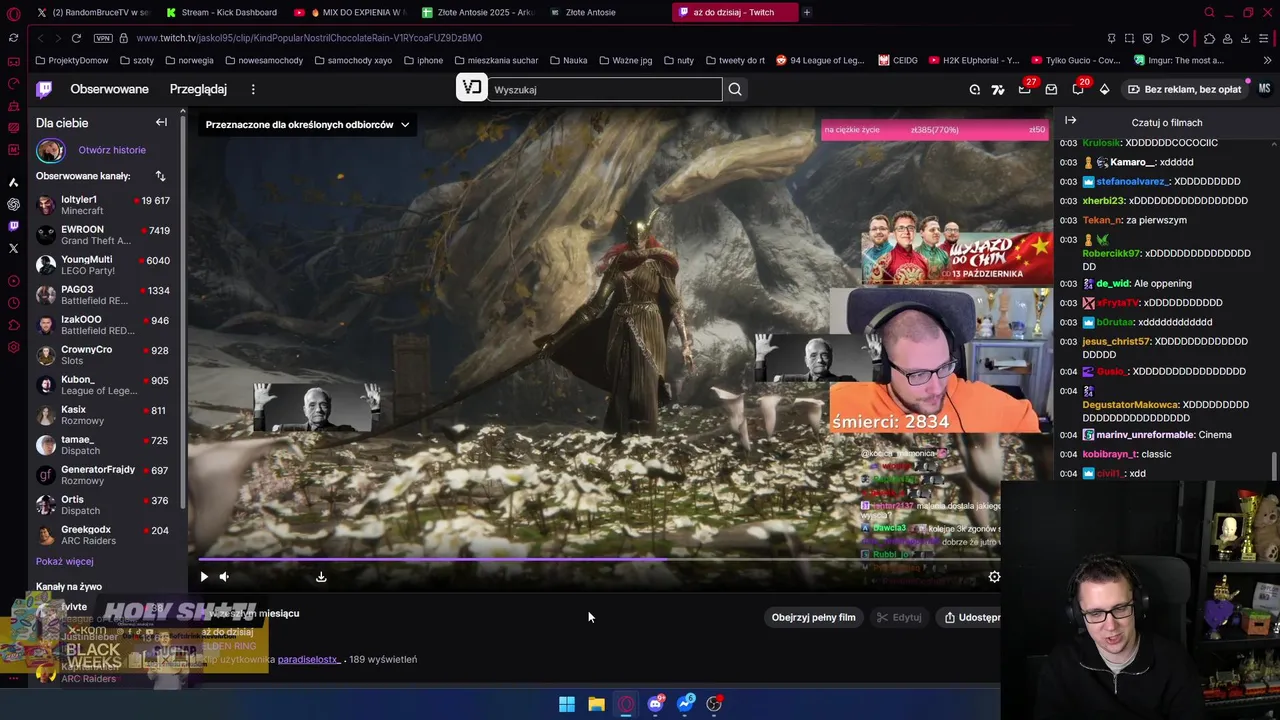Sort followed channels with the arrows icon
Screen dimensions: 1280x720
[x=160, y=176]
